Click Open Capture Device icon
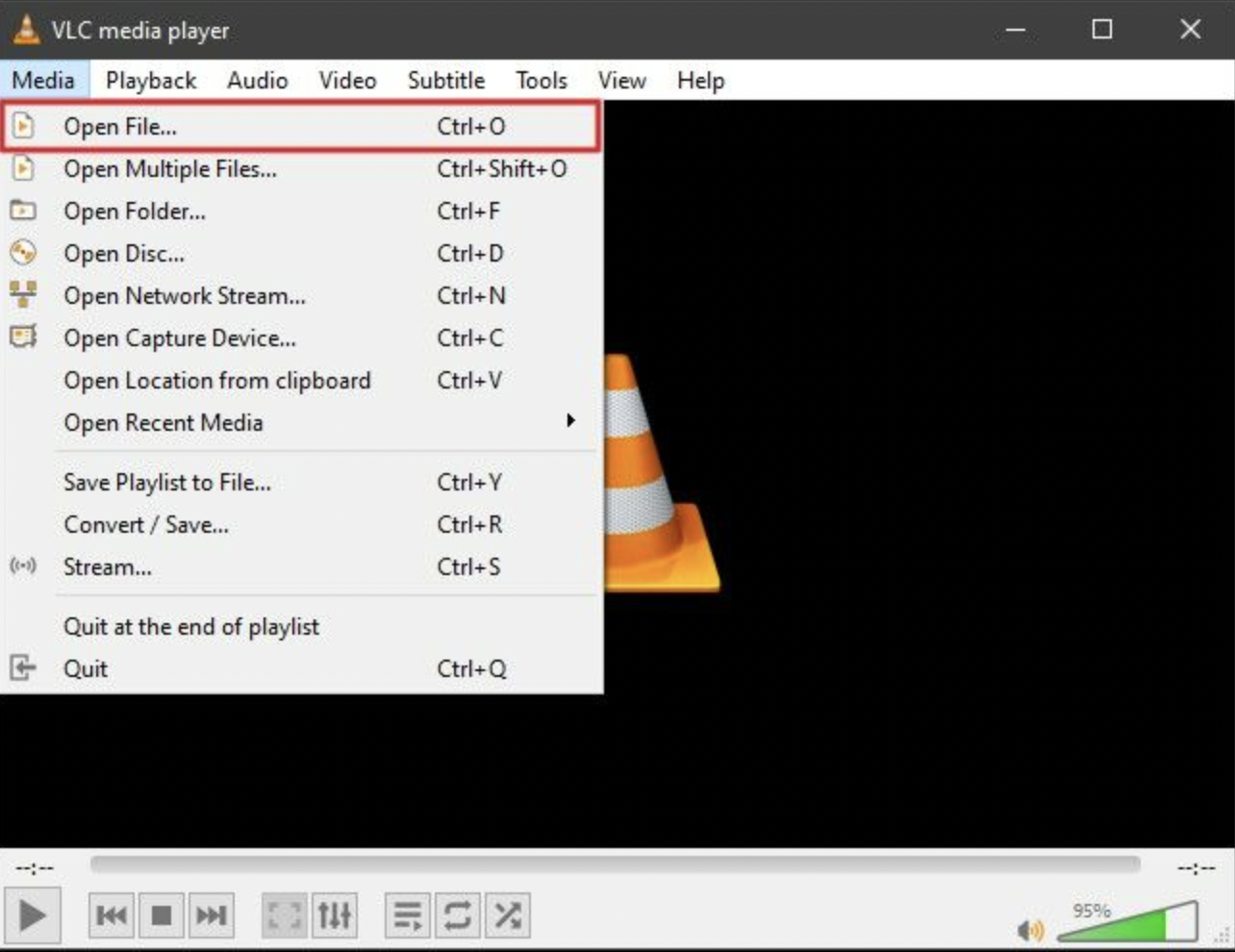Image resolution: width=1235 pixels, height=952 pixels. pos(23,337)
